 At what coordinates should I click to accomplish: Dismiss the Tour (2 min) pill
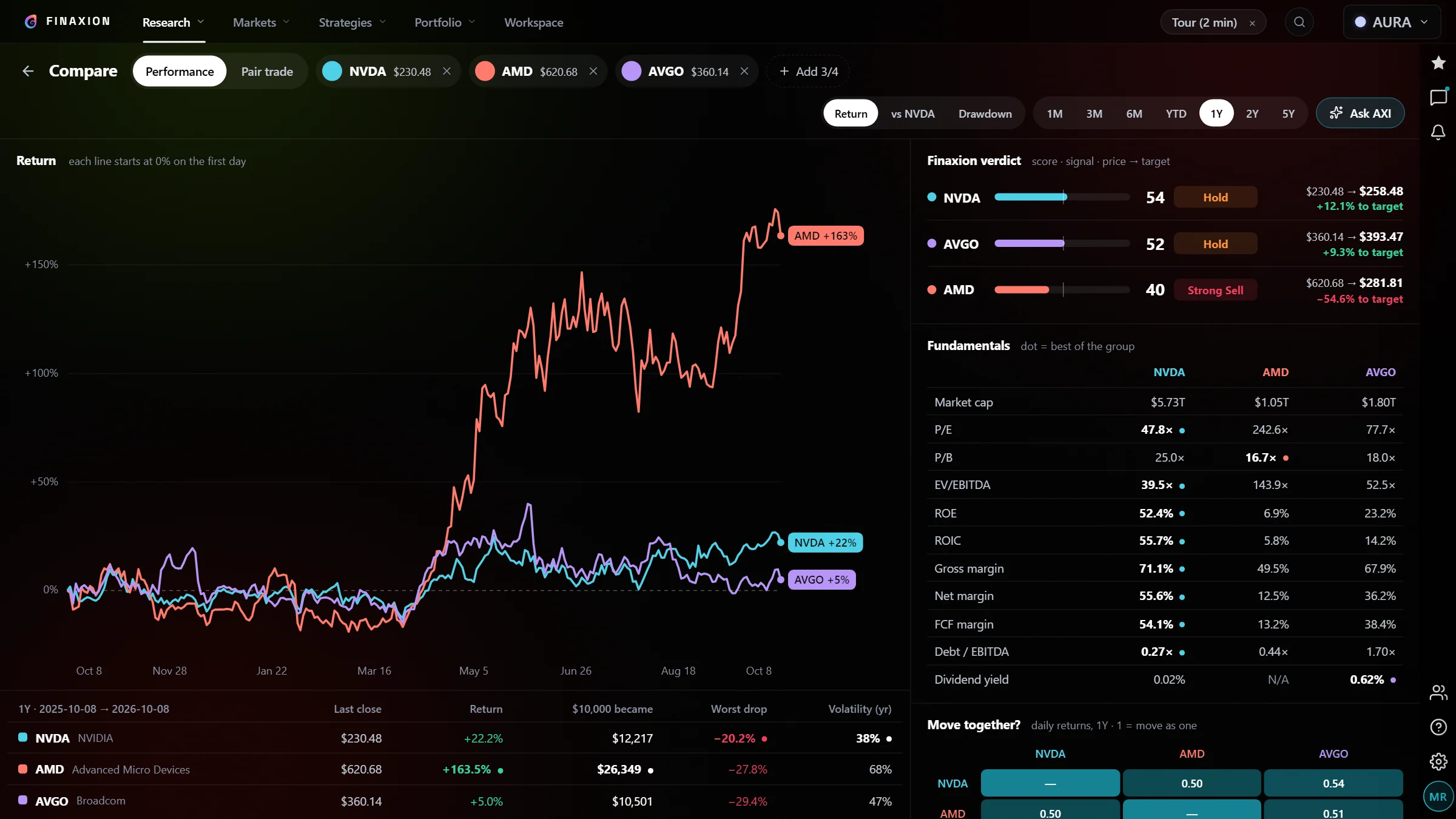point(1252,23)
